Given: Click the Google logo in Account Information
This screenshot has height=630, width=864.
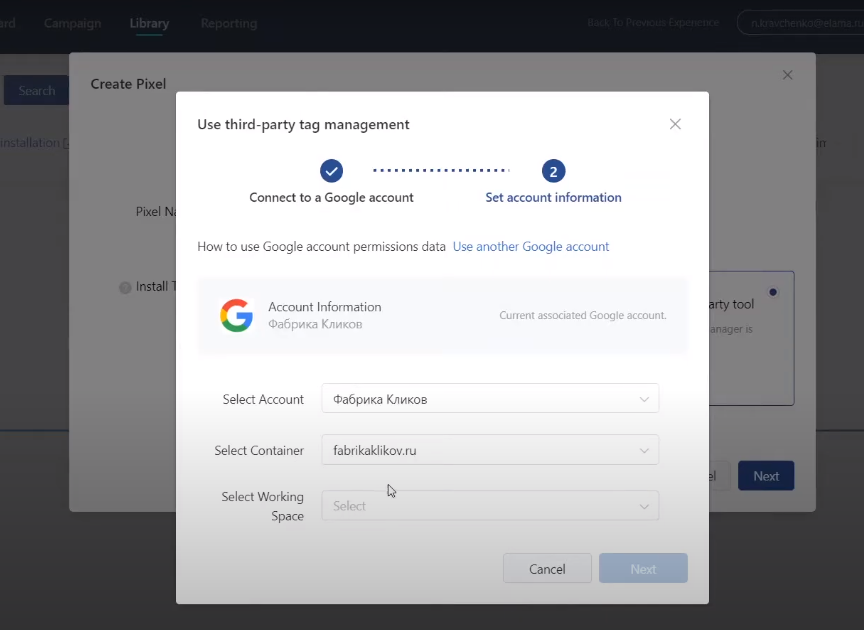Looking at the screenshot, I should [236, 315].
